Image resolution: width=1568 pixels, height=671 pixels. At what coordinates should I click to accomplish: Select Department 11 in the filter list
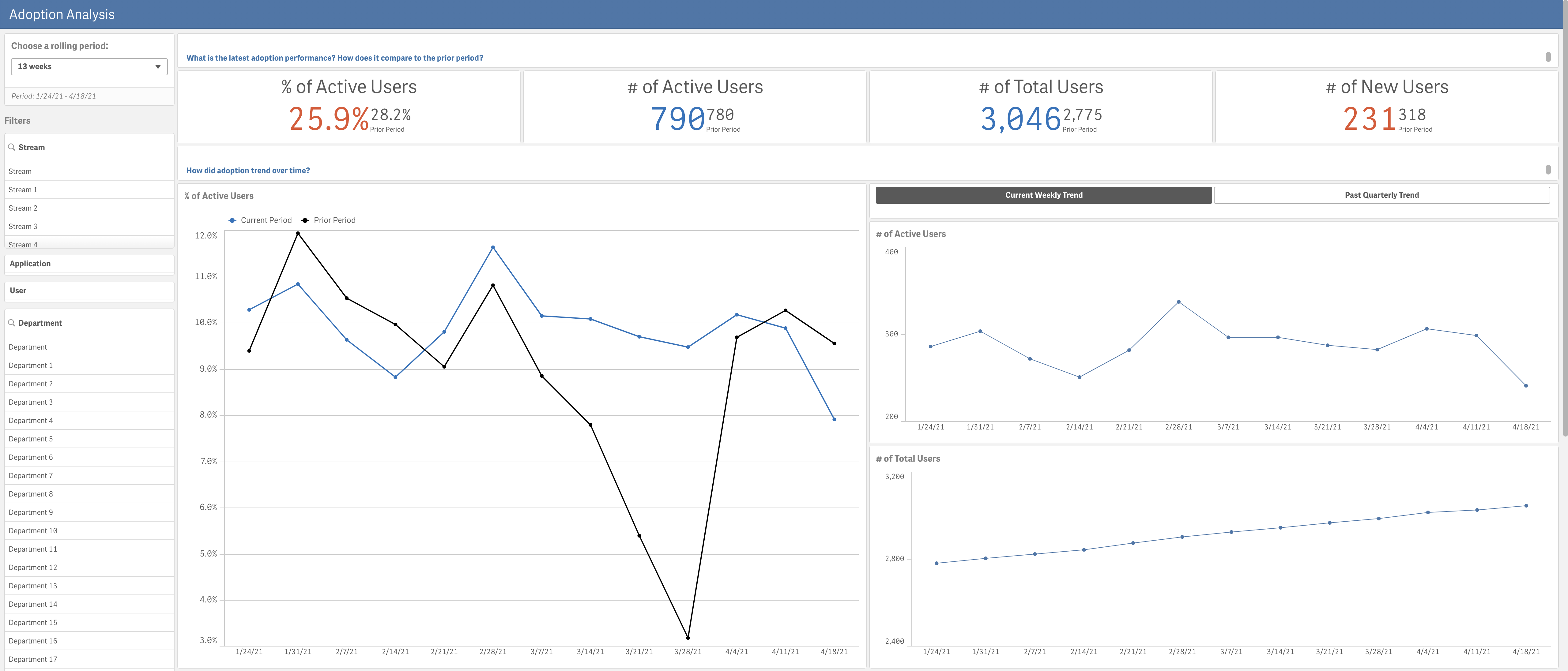pyautogui.click(x=89, y=549)
